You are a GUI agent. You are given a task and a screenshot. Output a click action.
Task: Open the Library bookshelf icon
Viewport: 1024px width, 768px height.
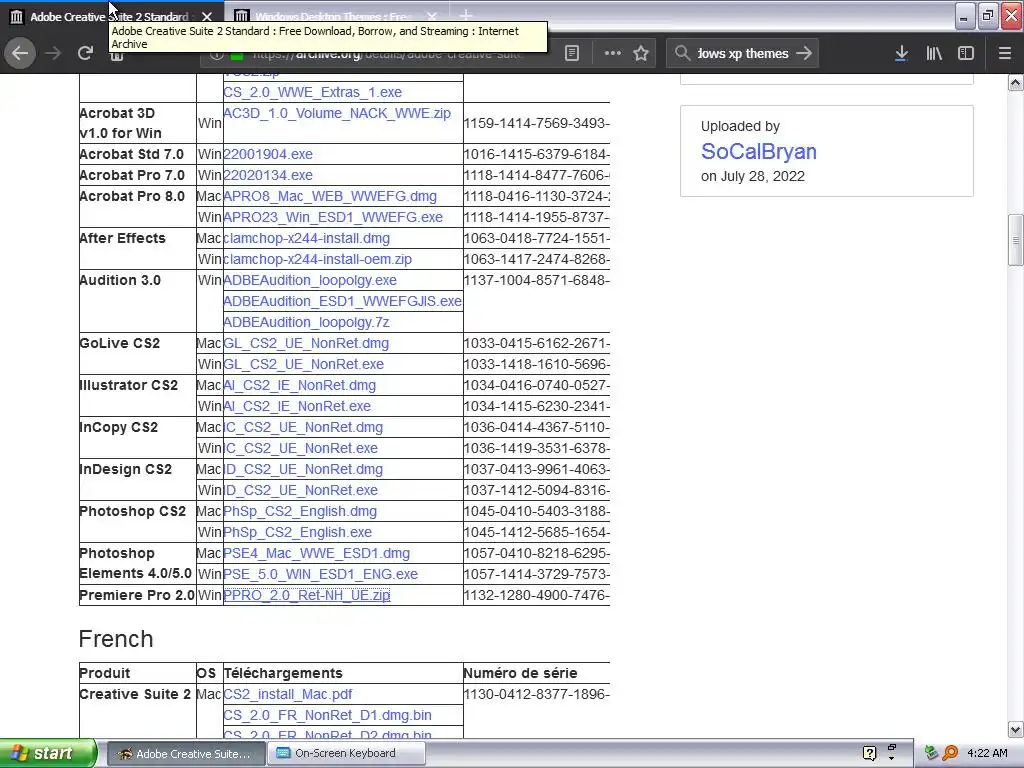coord(934,54)
